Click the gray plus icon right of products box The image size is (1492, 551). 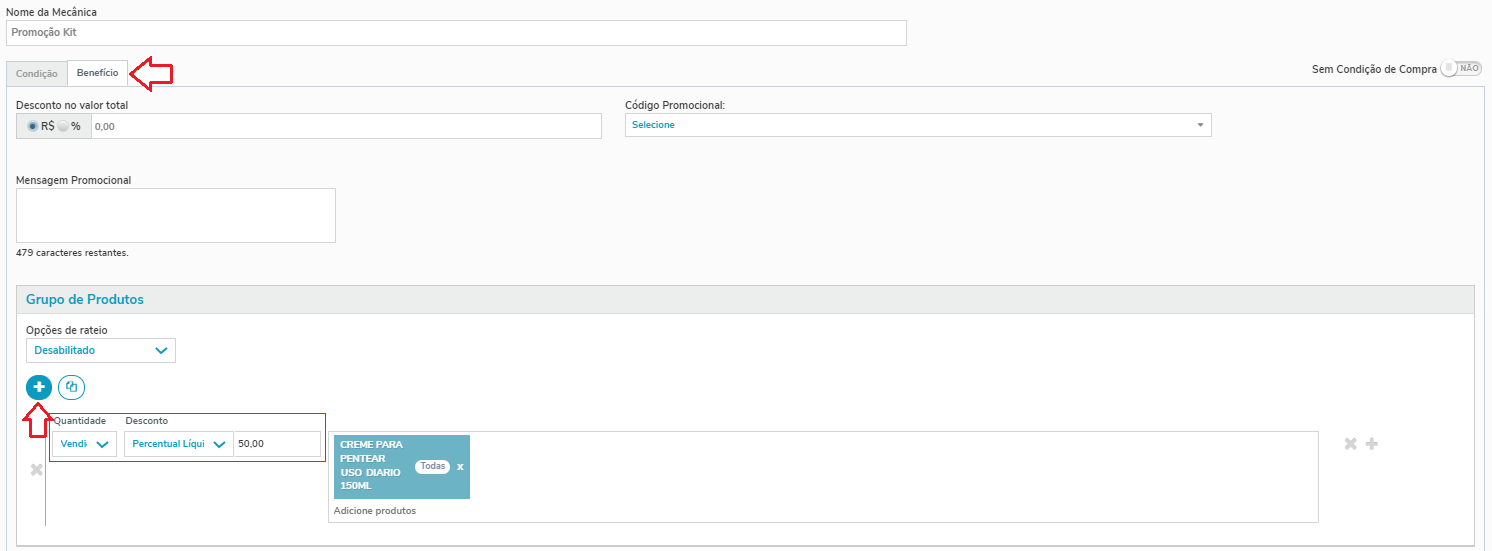(x=1372, y=444)
